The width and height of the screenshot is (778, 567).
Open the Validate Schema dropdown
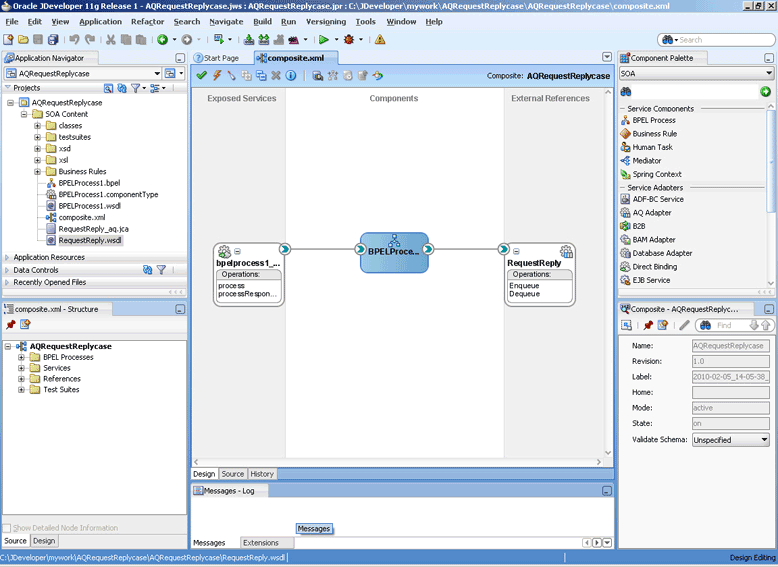pyautogui.click(x=764, y=440)
